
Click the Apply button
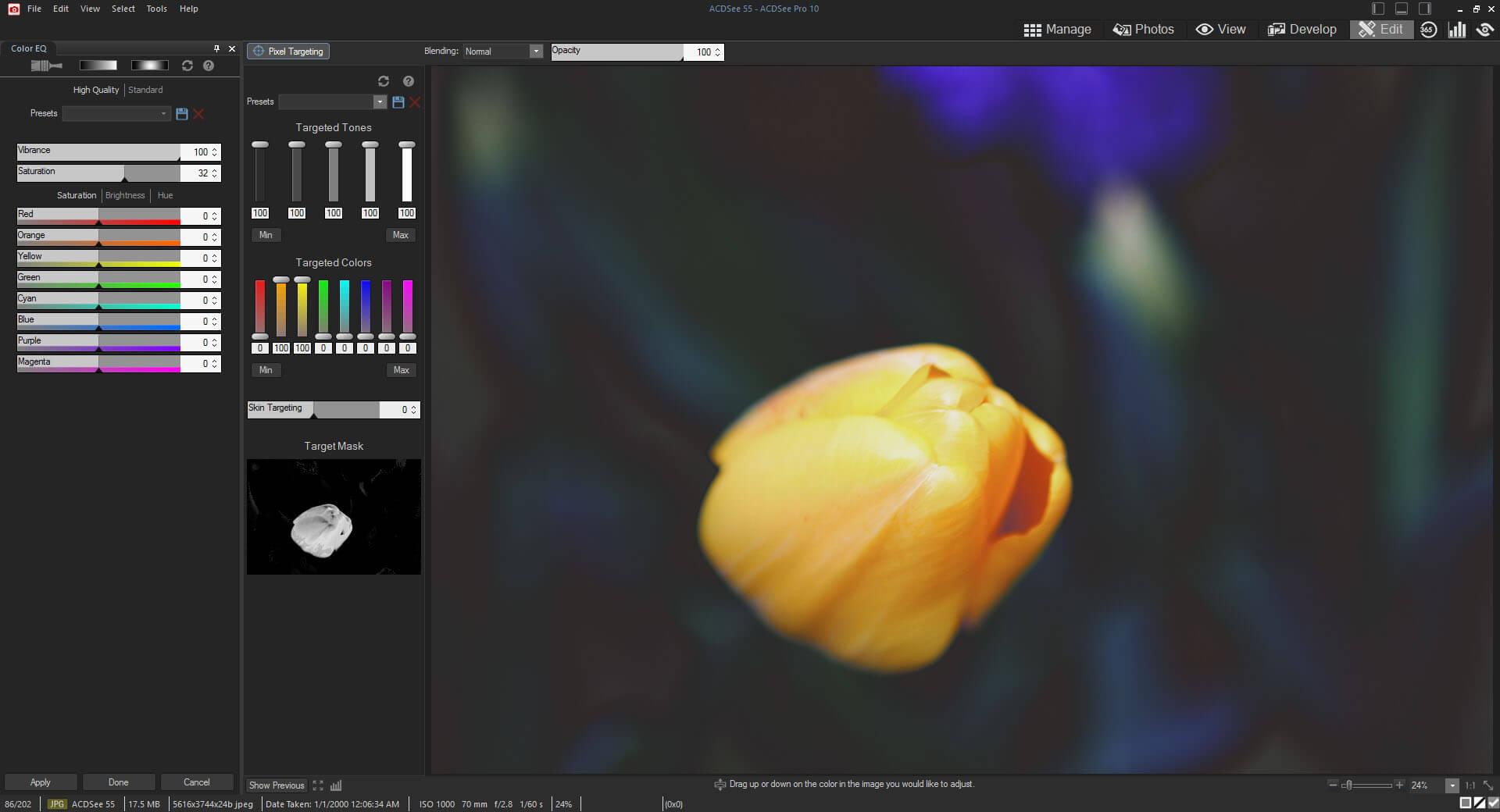tap(40, 782)
